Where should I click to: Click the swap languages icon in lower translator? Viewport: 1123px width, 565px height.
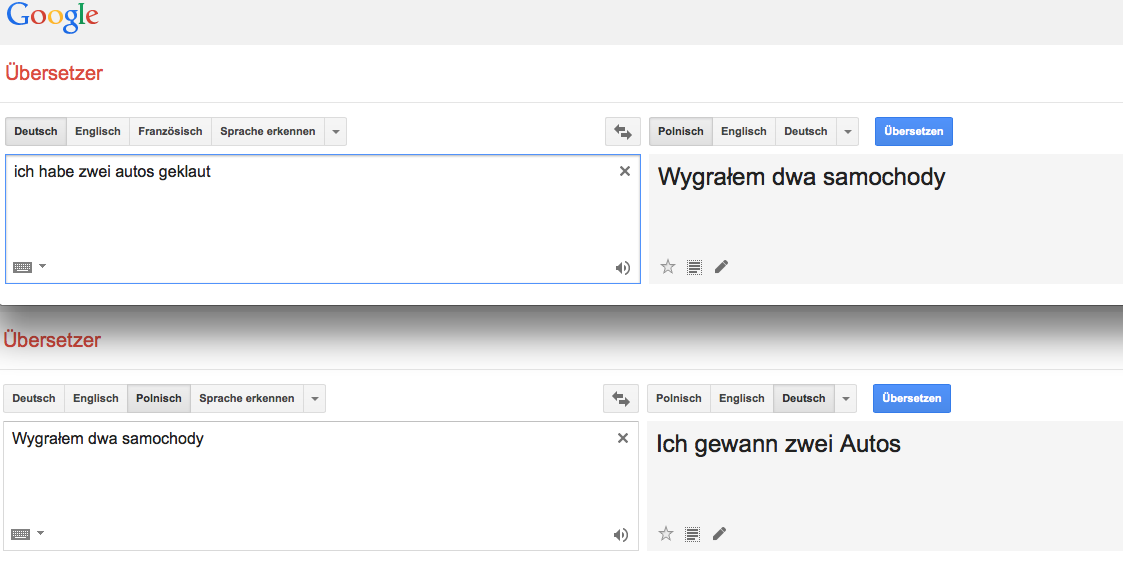click(620, 398)
